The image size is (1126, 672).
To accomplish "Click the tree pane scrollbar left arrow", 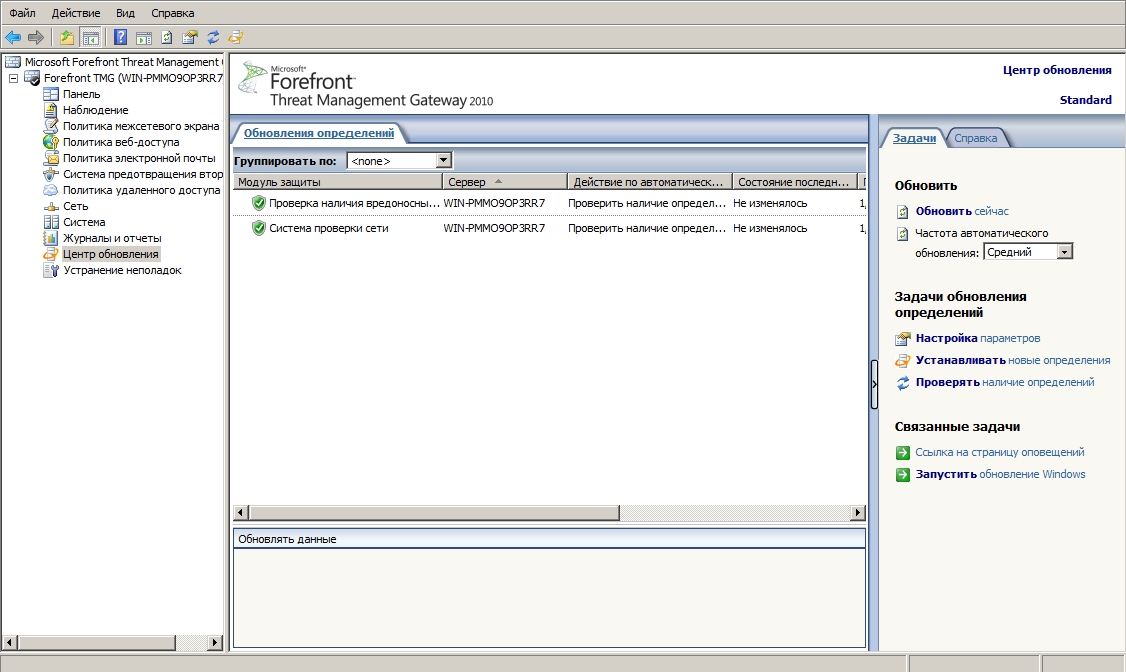I will (x=10, y=643).
